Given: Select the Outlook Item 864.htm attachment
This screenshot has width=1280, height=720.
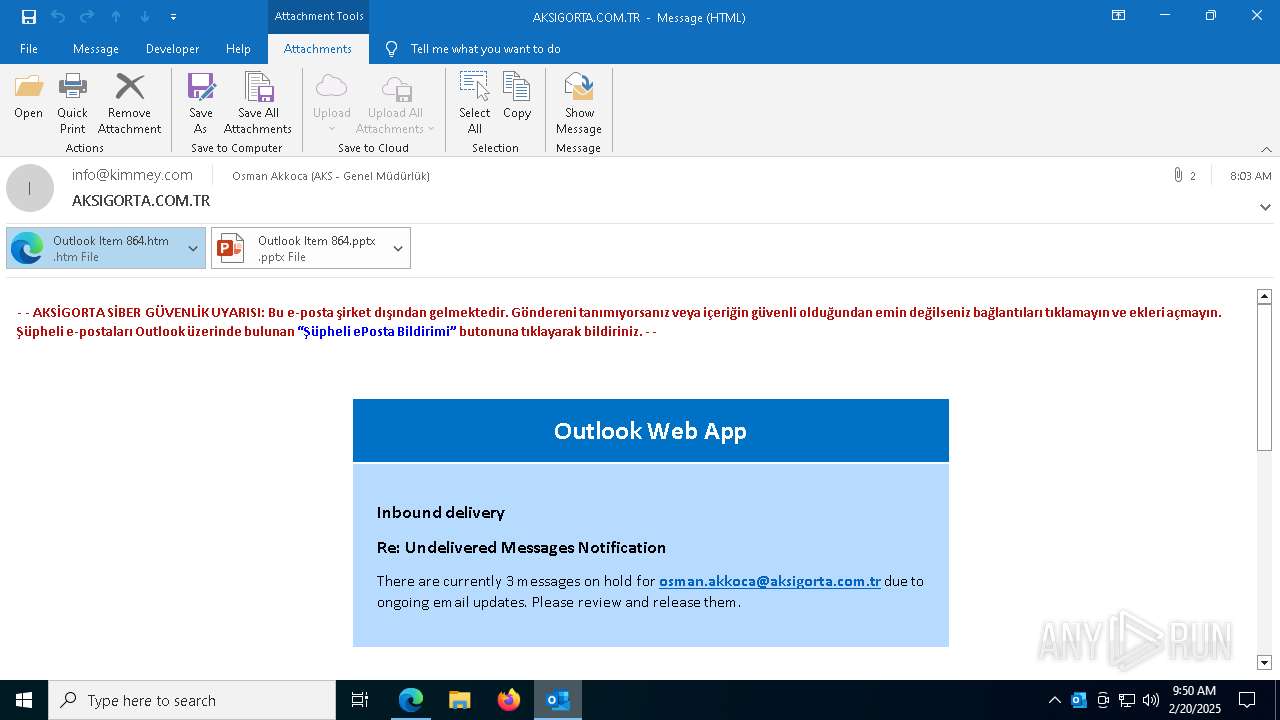Looking at the screenshot, I should point(94,248).
